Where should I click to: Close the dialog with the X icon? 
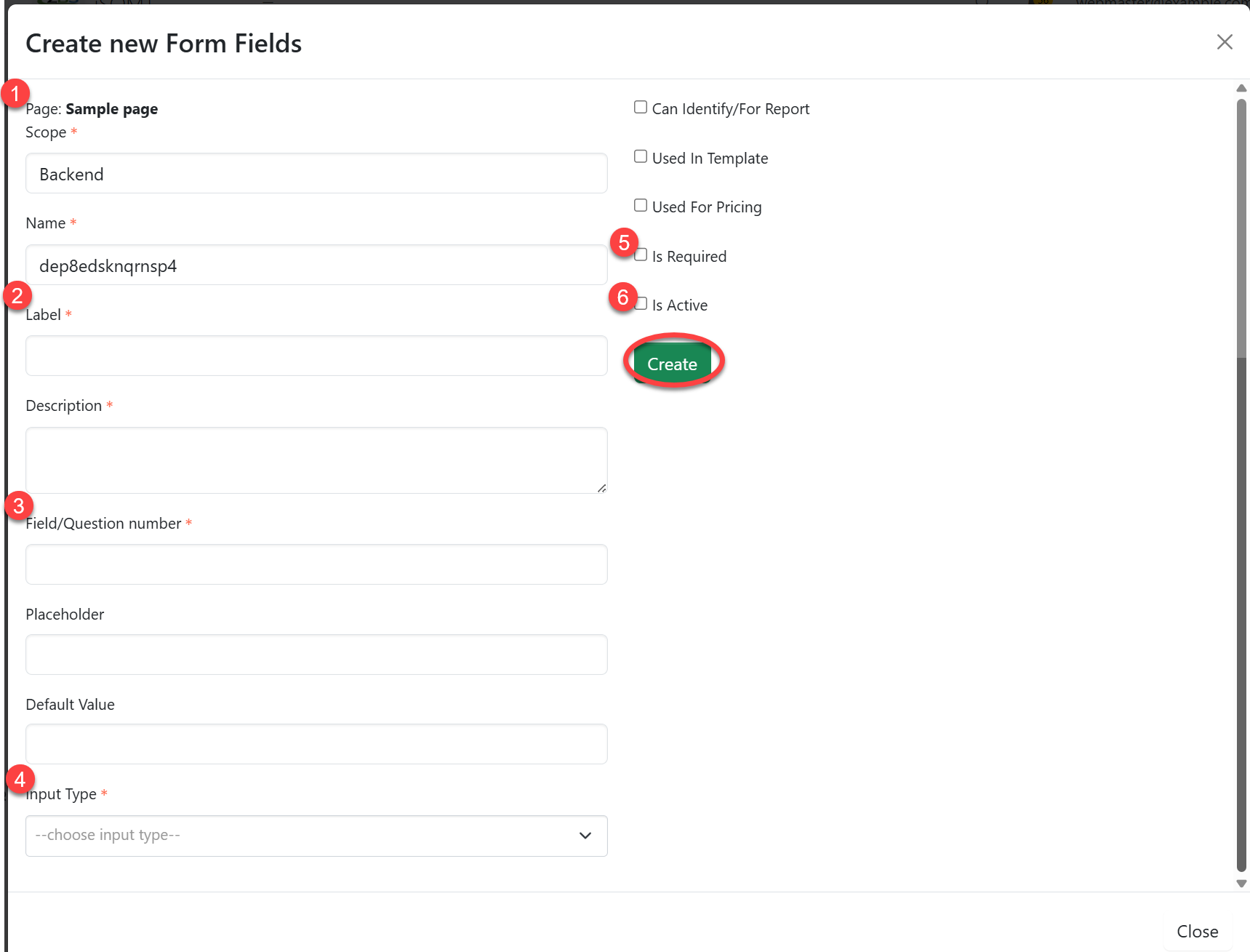tap(1225, 42)
